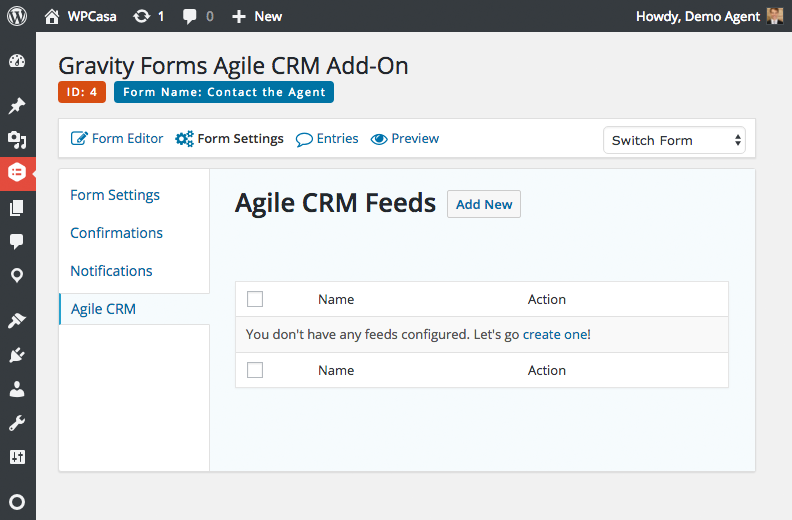Open the map pin Listings sidebar icon

point(17,275)
